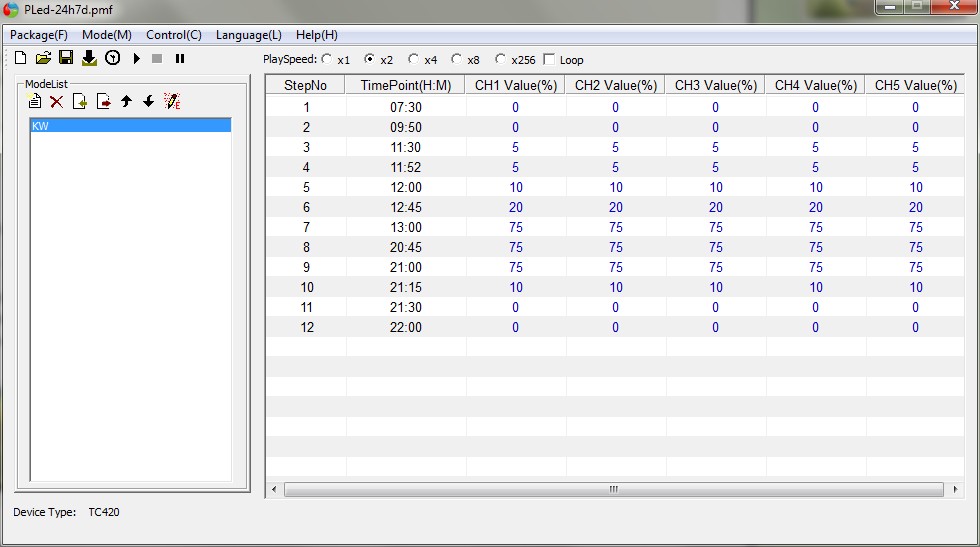Open the Control(C) menu
Screen dimensions: 980x547
pyautogui.click(x=174, y=35)
